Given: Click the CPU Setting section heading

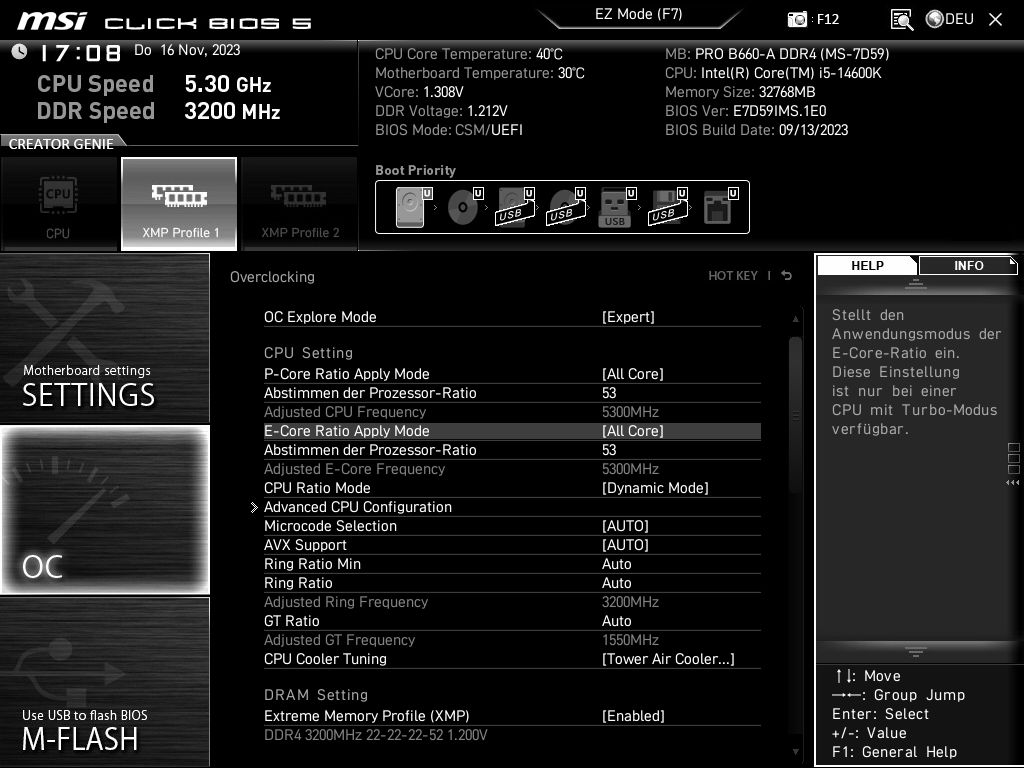Looking at the screenshot, I should [x=308, y=353].
